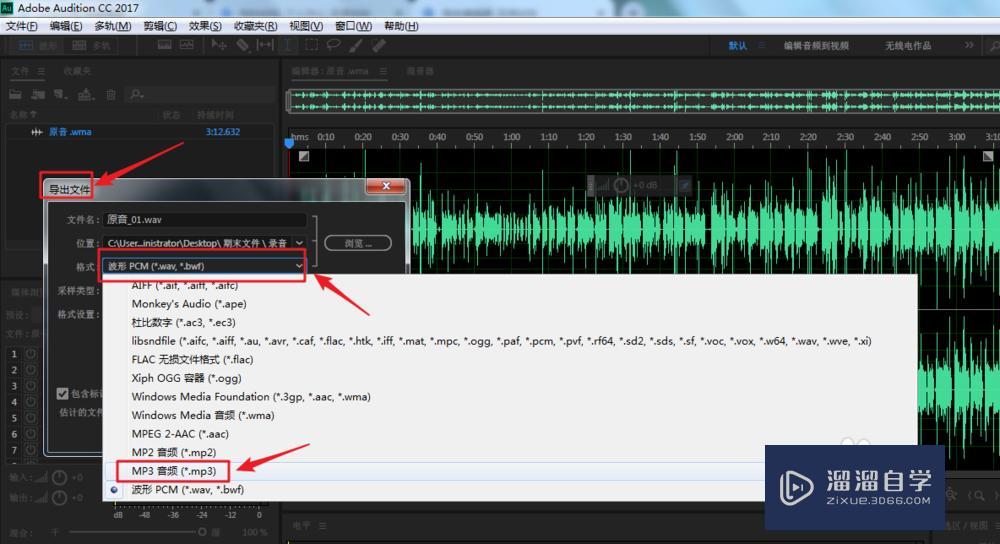Click the Open File folder icon
Image resolution: width=1000 pixels, height=544 pixels.
pyautogui.click(x=15, y=94)
